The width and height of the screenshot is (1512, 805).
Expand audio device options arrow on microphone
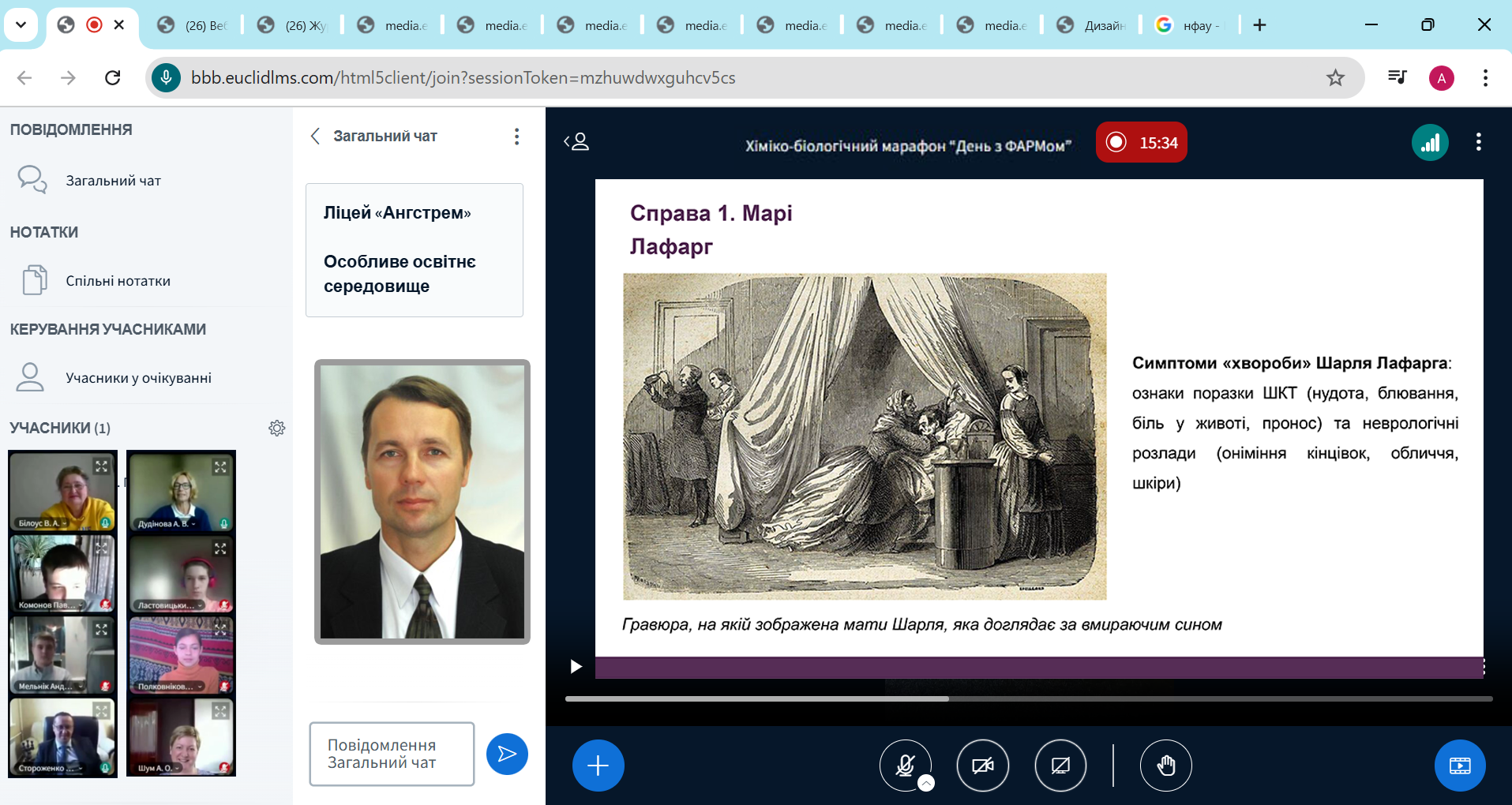(x=926, y=783)
